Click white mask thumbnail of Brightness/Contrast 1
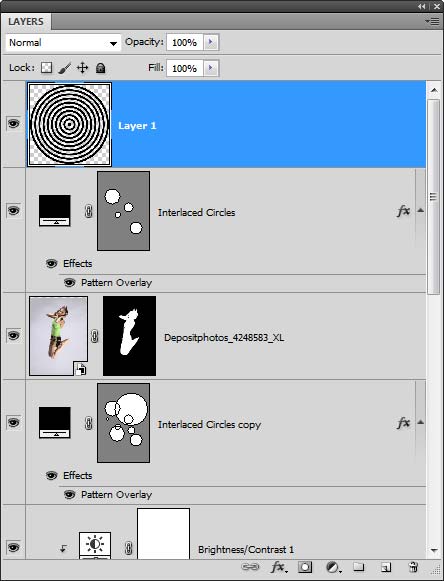The width and height of the screenshot is (444, 581). pos(163,534)
